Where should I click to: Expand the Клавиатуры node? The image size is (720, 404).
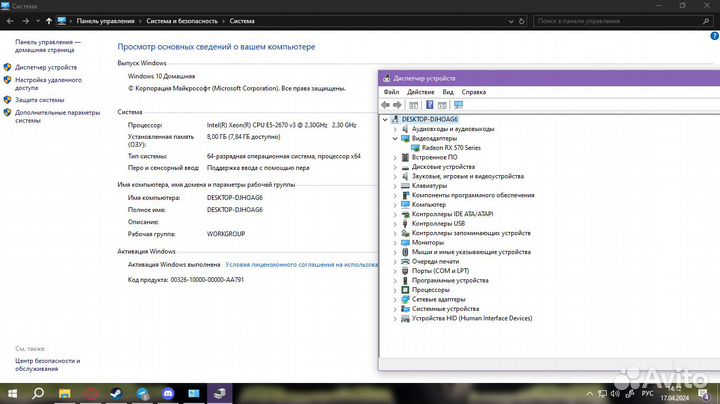tap(395, 186)
